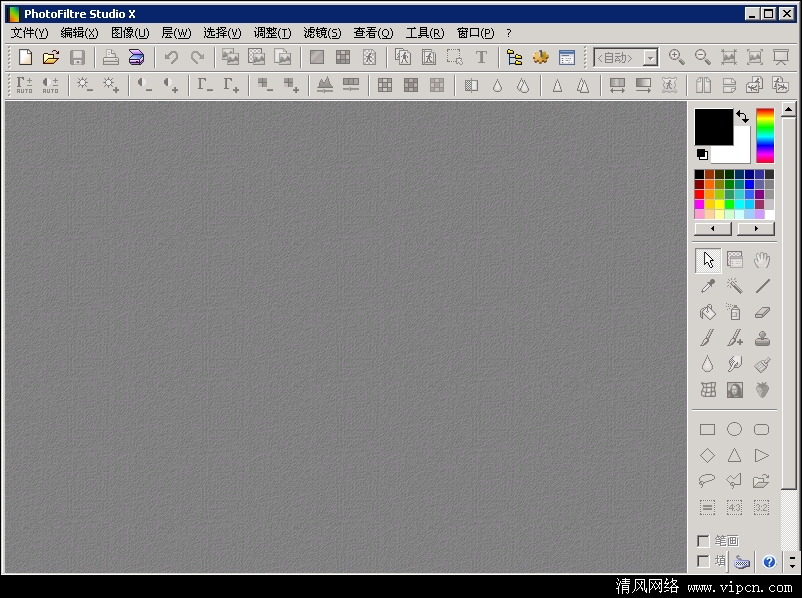The height and width of the screenshot is (598, 802).
Task: Select the Line tool
Action: 762,286
